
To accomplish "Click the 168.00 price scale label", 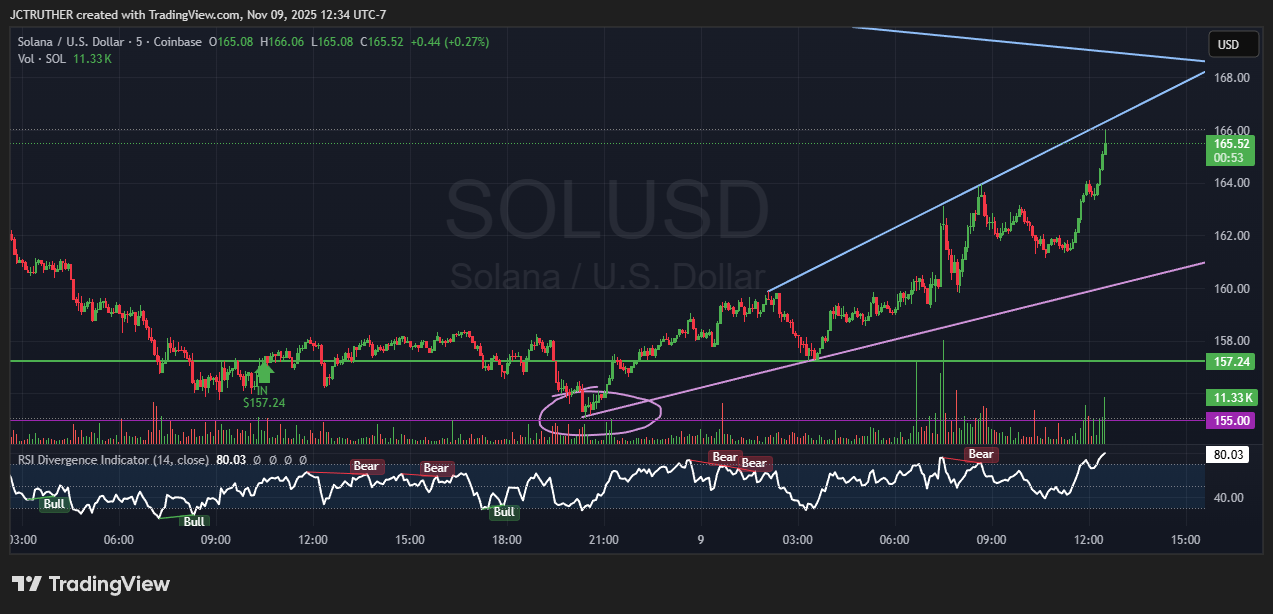I will 1232,78.
